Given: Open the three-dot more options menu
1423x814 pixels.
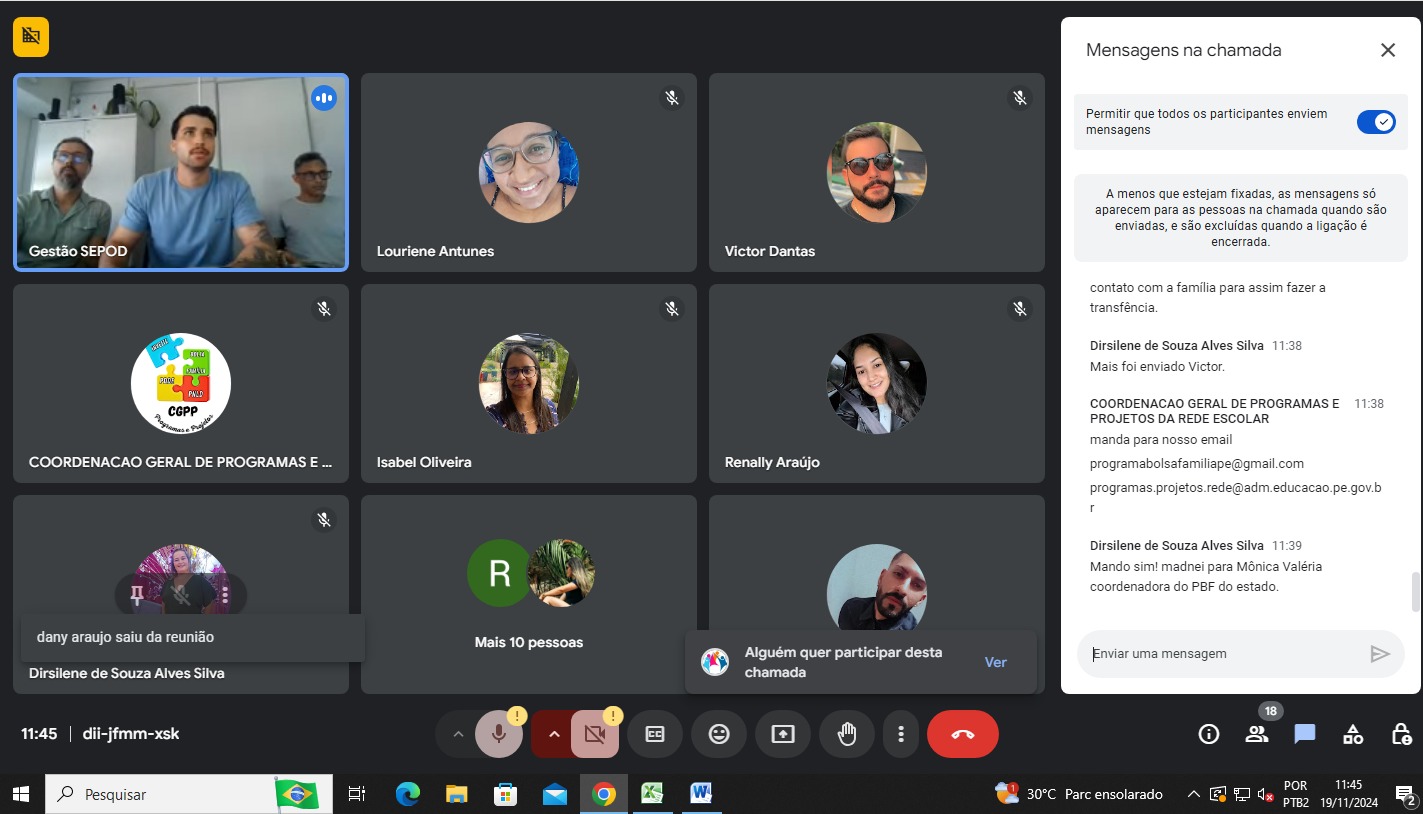Looking at the screenshot, I should [901, 734].
